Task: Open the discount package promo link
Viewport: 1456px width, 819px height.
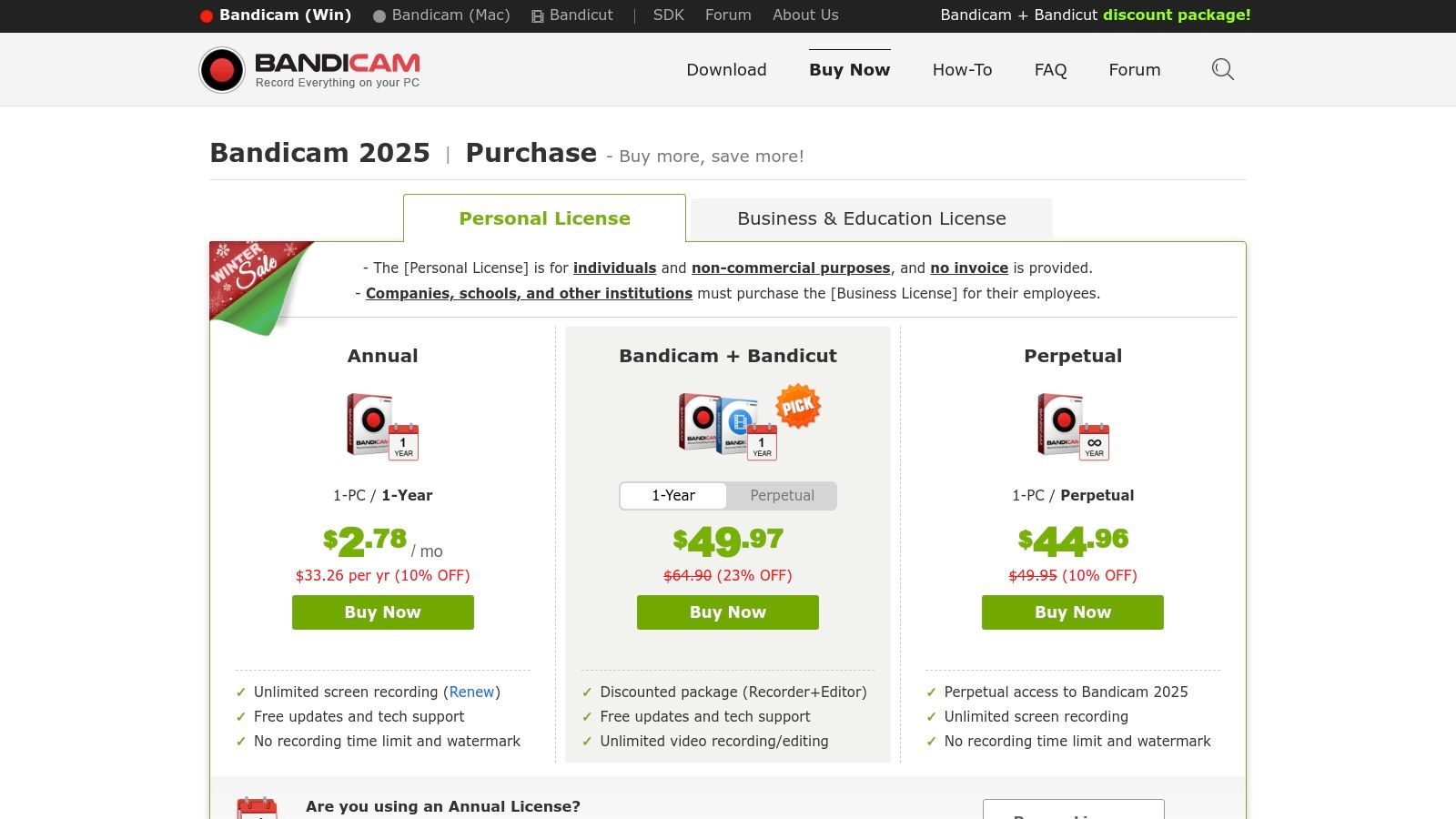Action: (1095, 15)
